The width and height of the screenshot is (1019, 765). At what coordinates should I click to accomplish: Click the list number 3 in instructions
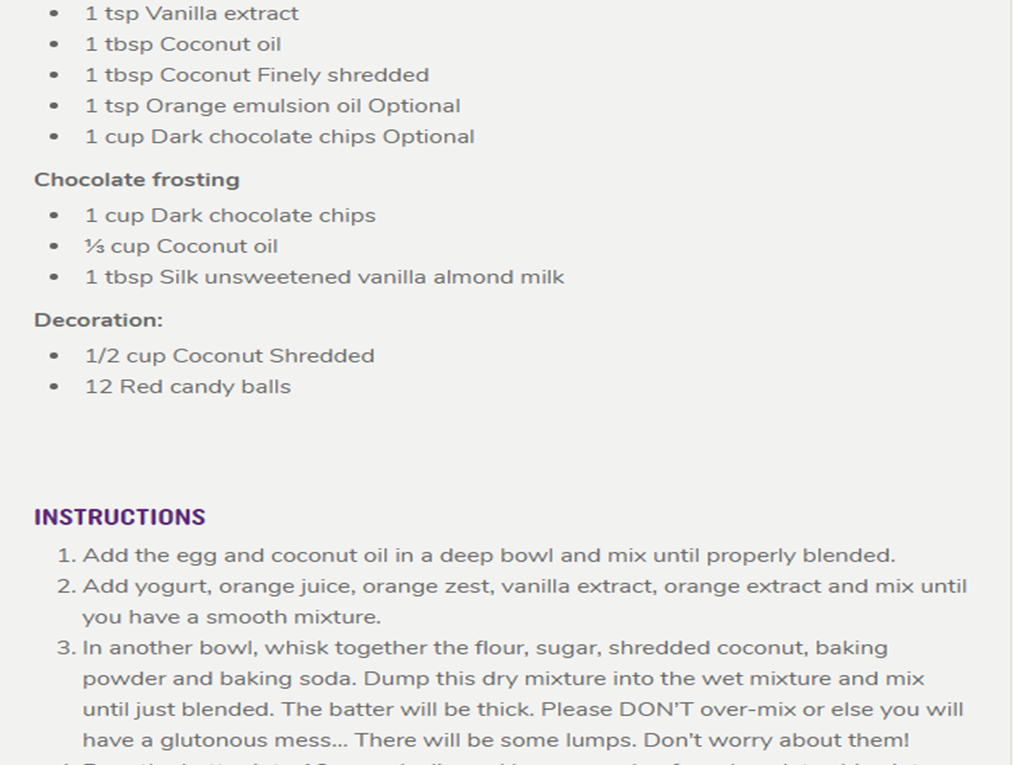coord(67,648)
